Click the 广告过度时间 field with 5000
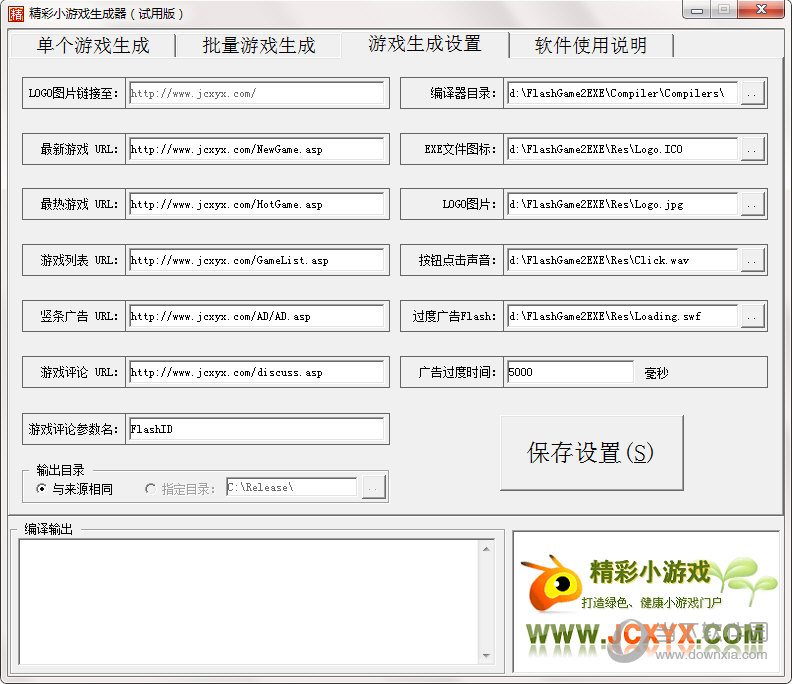 tap(569, 372)
